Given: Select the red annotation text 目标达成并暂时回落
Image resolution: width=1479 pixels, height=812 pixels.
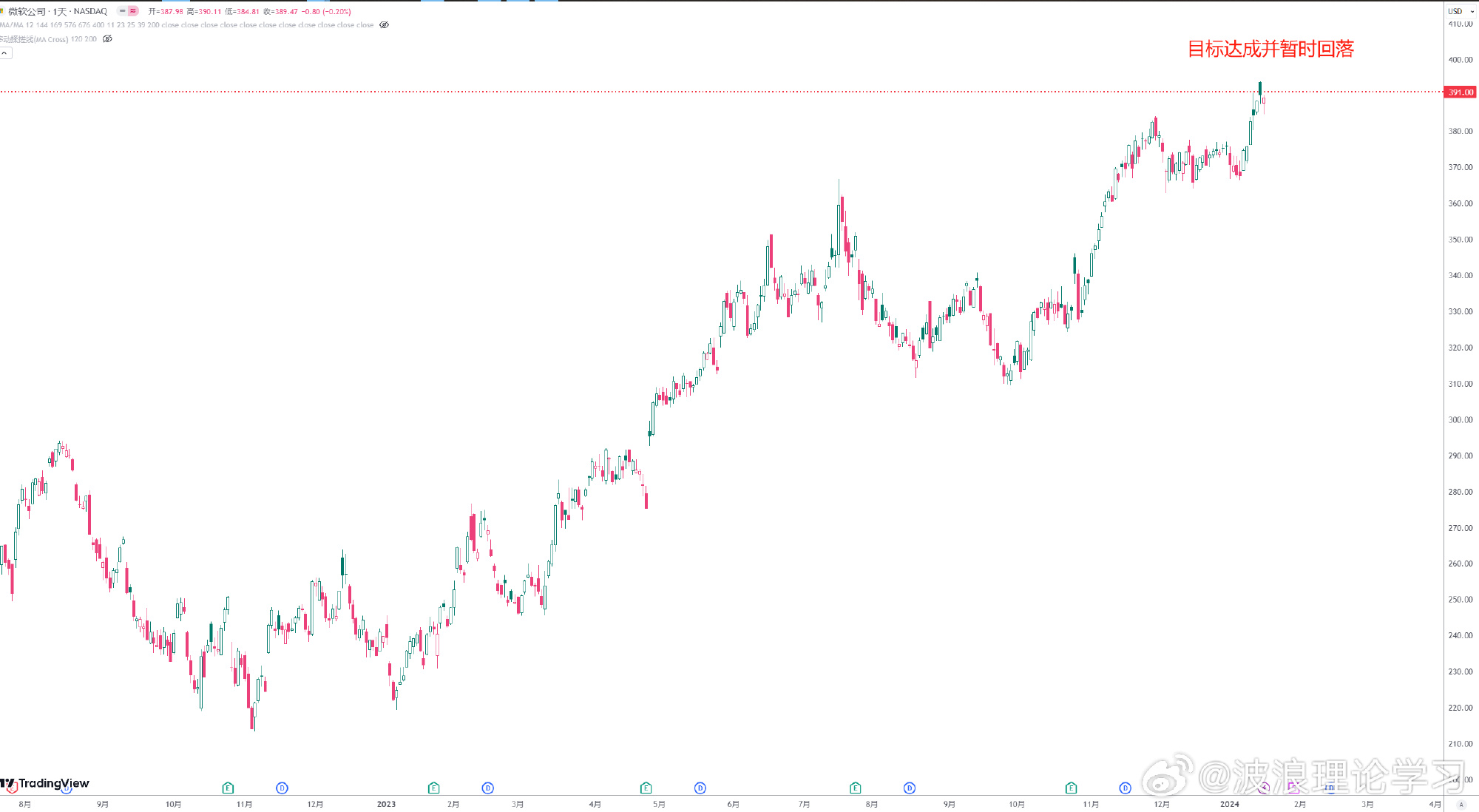Looking at the screenshot, I should [x=1270, y=49].
